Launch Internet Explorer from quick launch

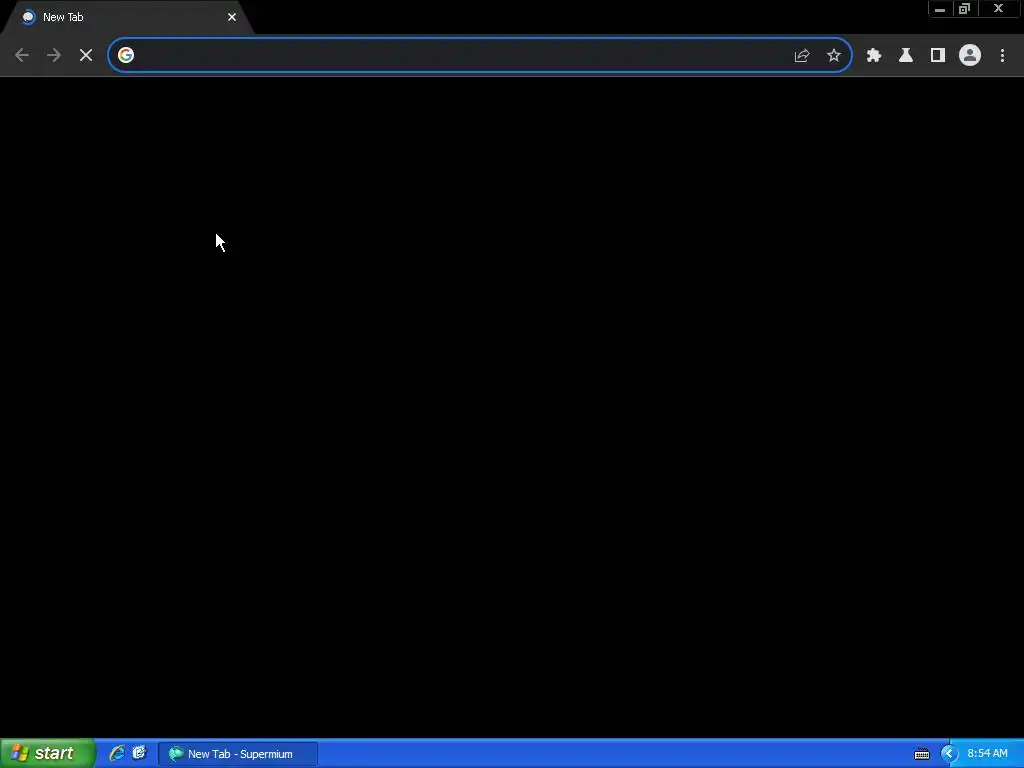point(117,754)
